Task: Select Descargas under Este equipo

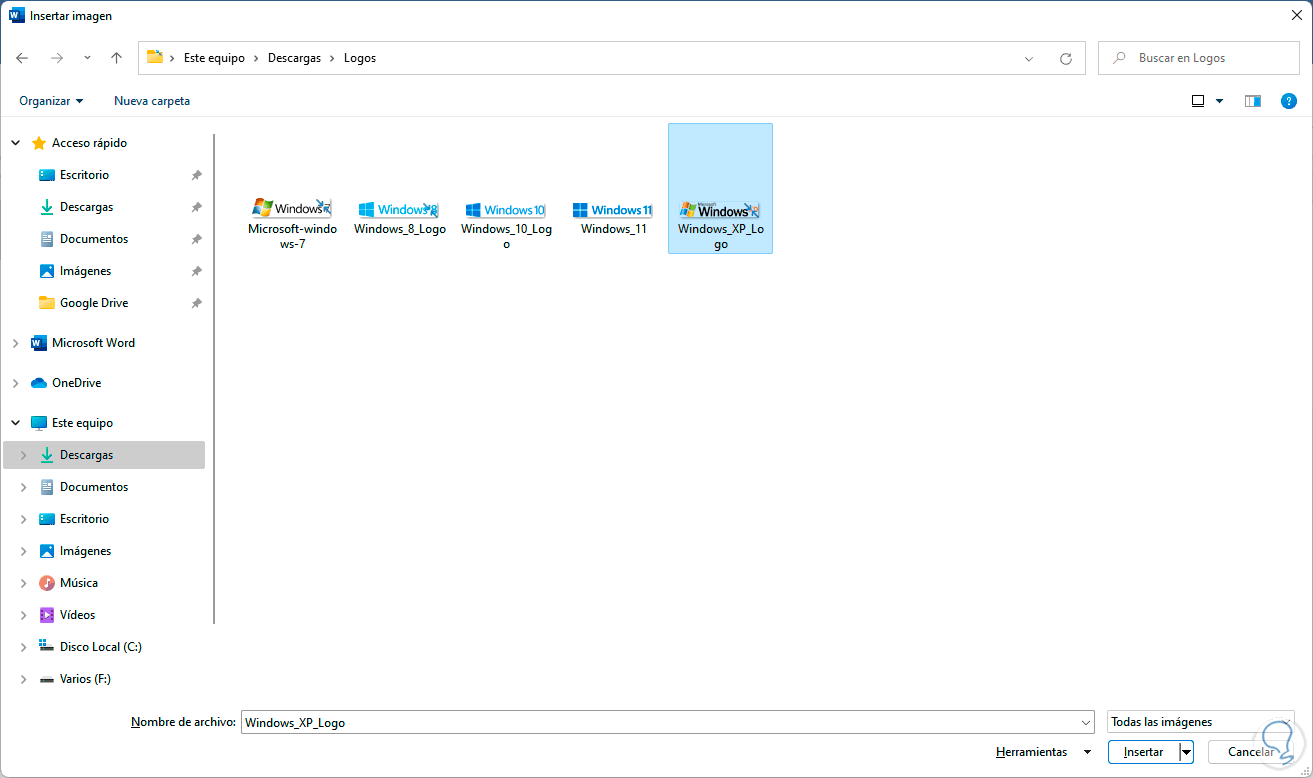Action: coord(104,455)
